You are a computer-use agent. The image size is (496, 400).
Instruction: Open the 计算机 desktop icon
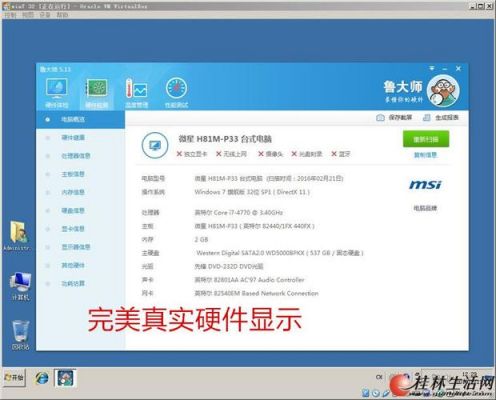20,286
